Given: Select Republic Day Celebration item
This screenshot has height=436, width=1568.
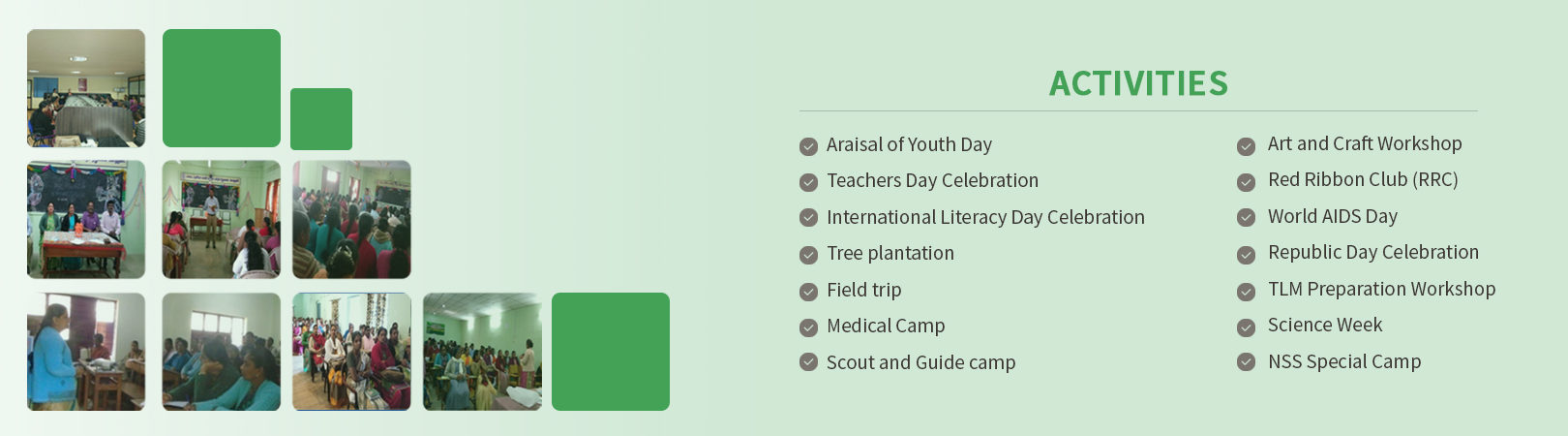Looking at the screenshot, I should (x=1373, y=252).
